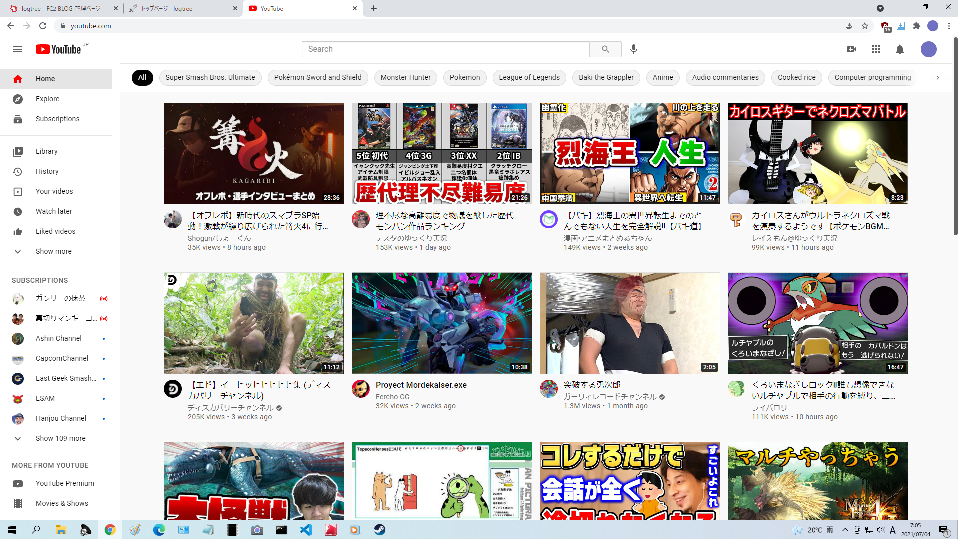Select Baki the Grappler chip
The width and height of the screenshot is (958, 539).
[x=606, y=78]
